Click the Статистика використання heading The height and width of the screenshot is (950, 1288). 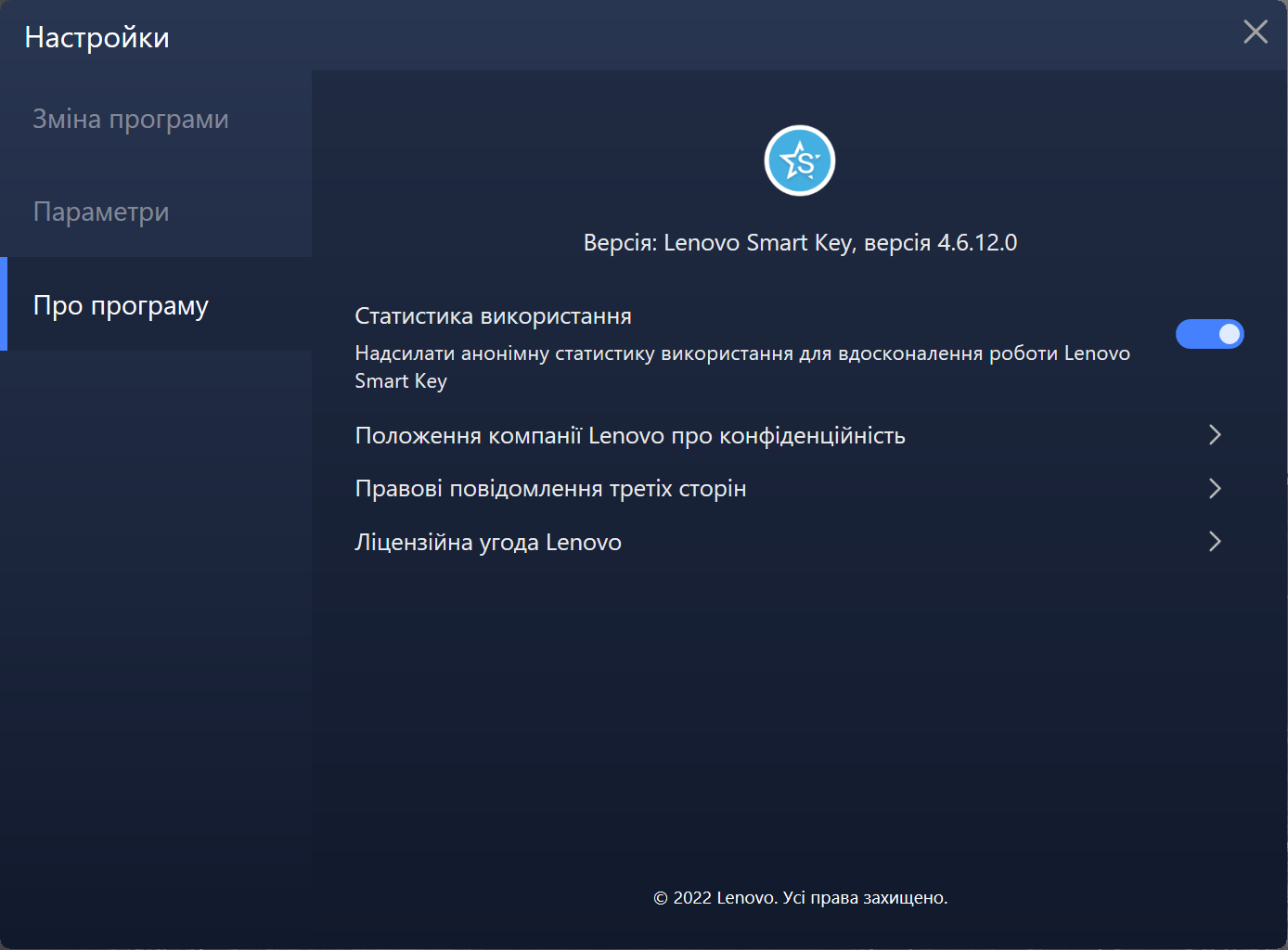pyautogui.click(x=493, y=316)
